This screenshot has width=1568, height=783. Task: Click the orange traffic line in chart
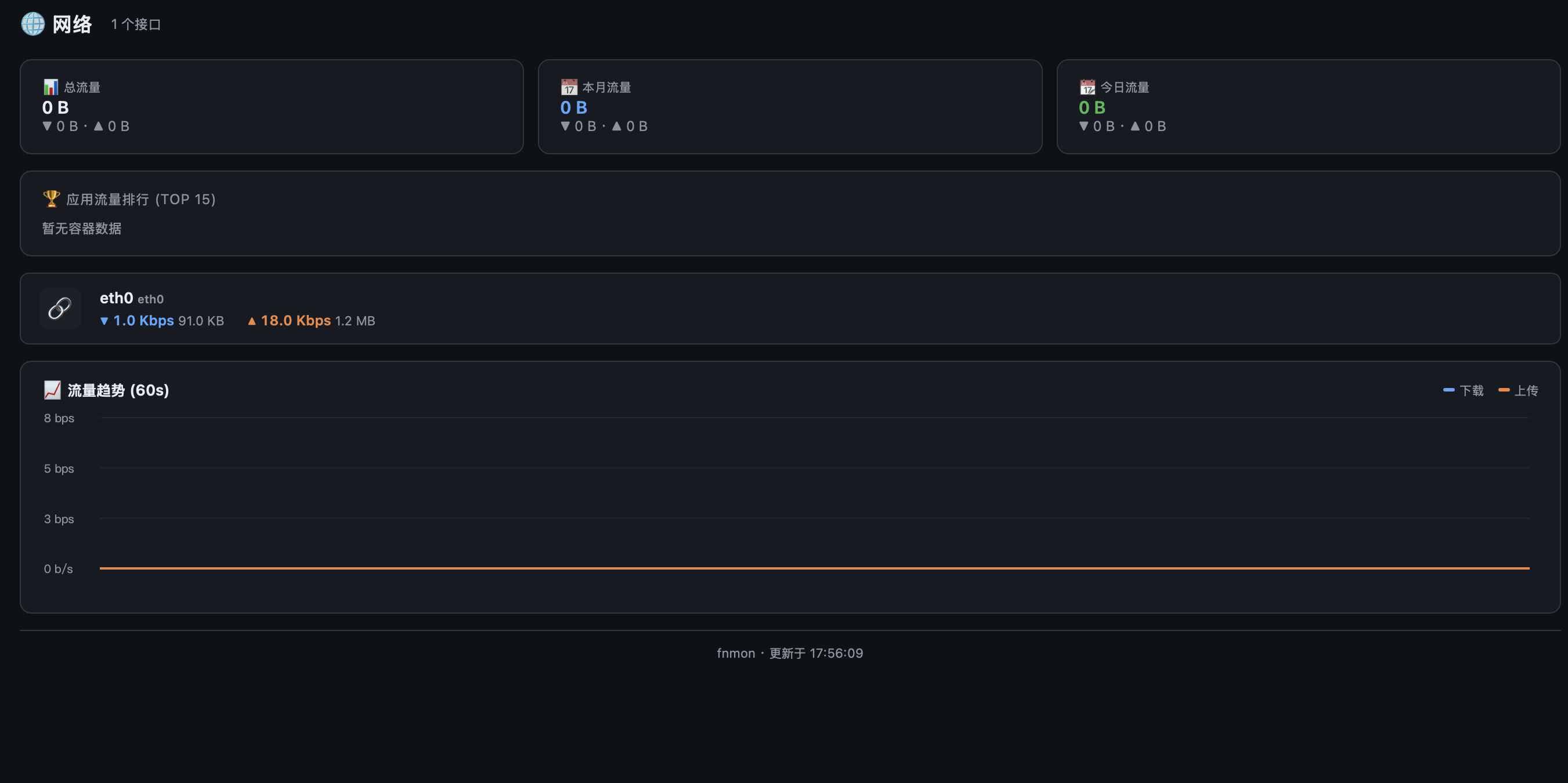click(814, 568)
